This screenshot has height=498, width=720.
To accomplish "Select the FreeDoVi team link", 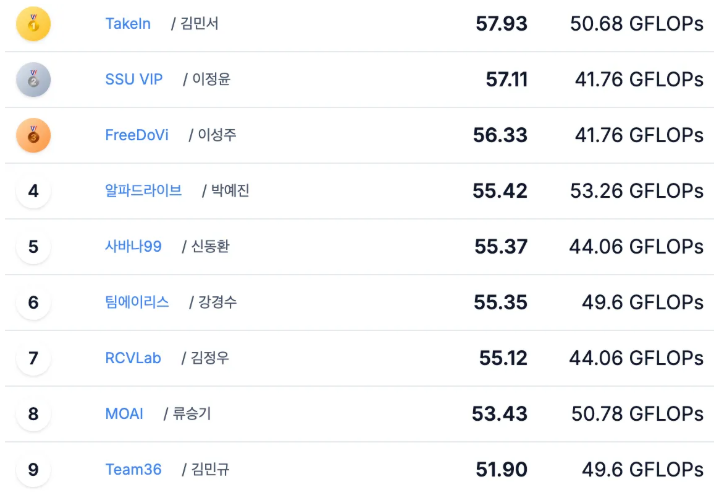I will coord(137,135).
